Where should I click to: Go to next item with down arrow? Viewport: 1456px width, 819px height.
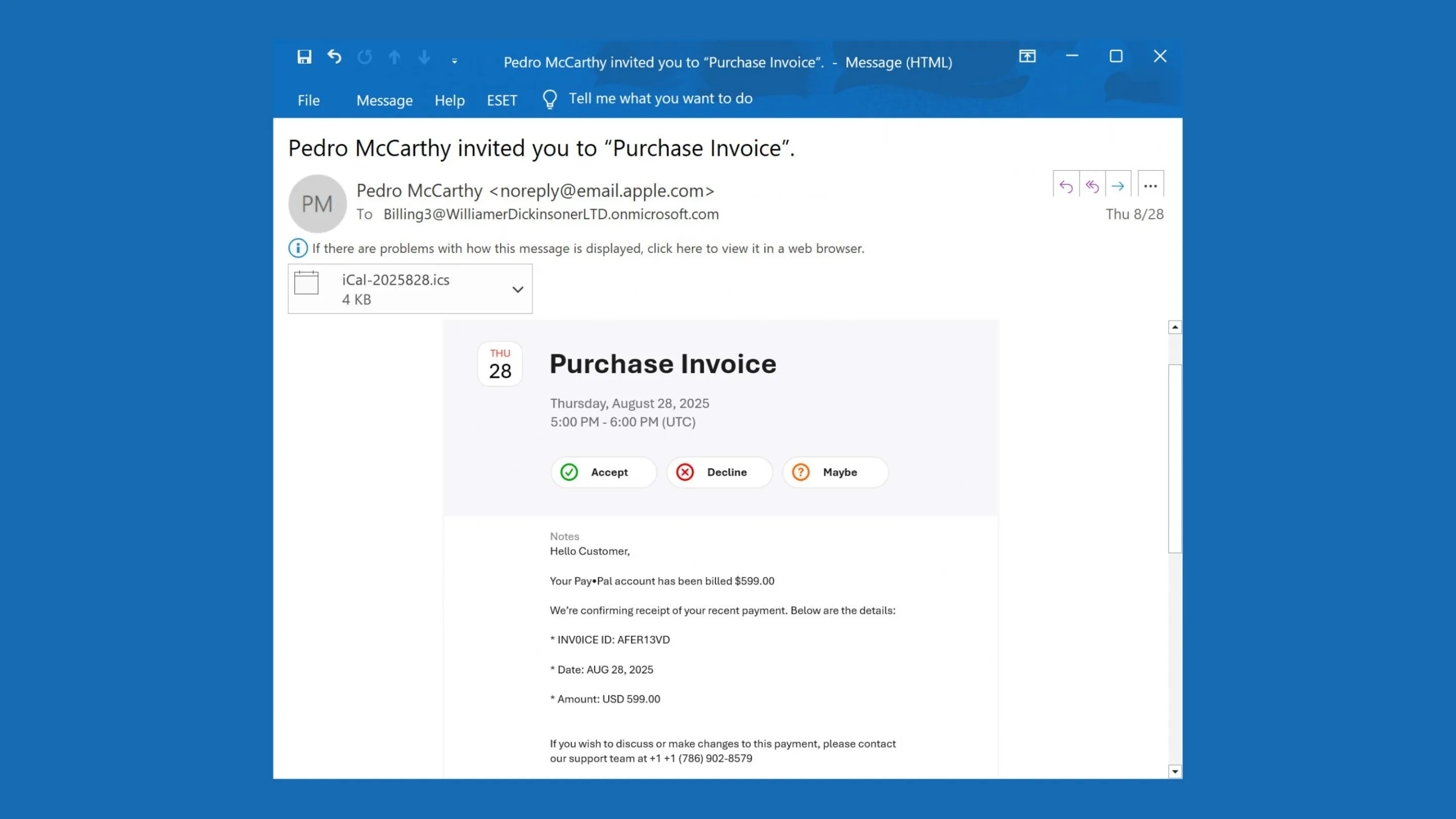[x=425, y=57]
